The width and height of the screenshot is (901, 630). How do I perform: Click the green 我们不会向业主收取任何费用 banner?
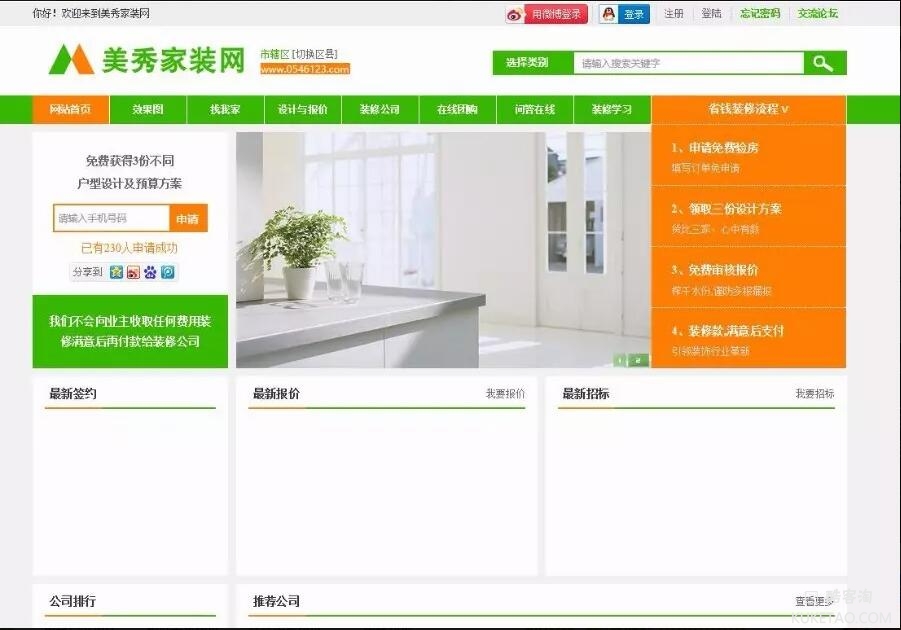pos(130,332)
